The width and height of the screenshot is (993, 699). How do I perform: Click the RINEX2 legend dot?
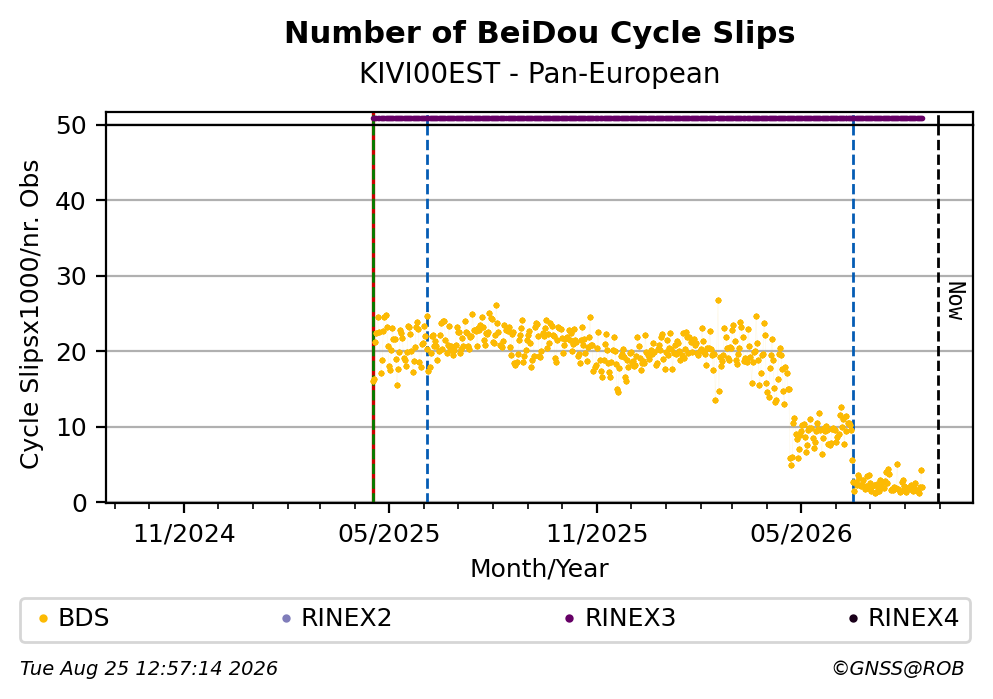[286, 619]
